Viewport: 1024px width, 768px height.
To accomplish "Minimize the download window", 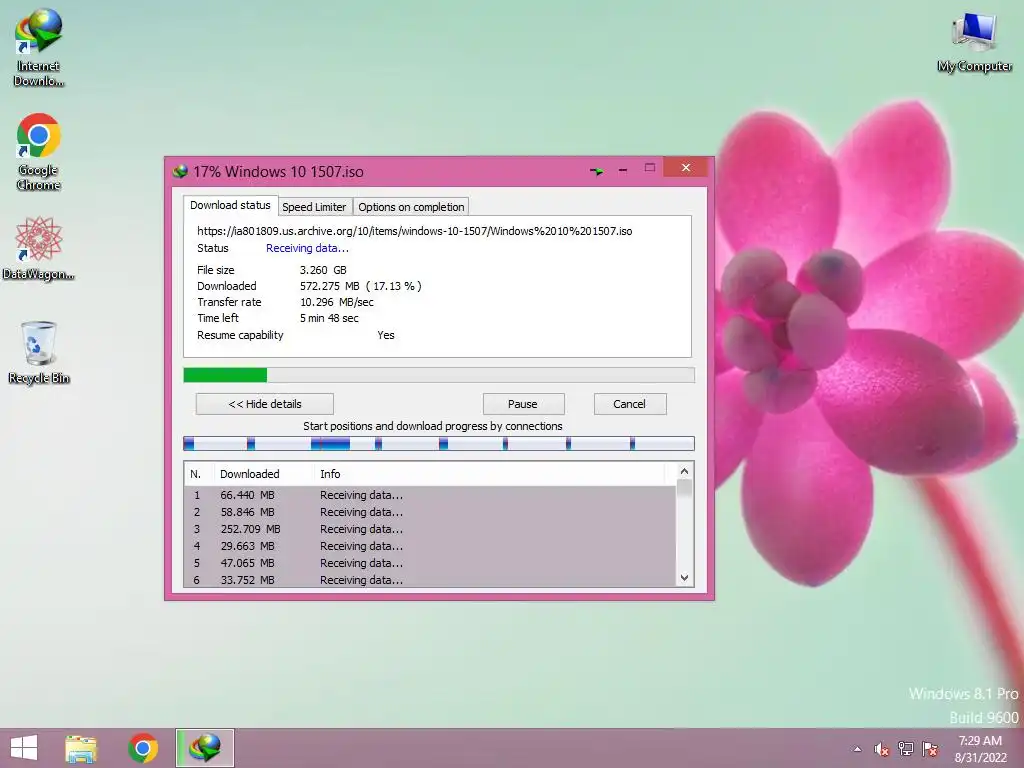I will (623, 170).
